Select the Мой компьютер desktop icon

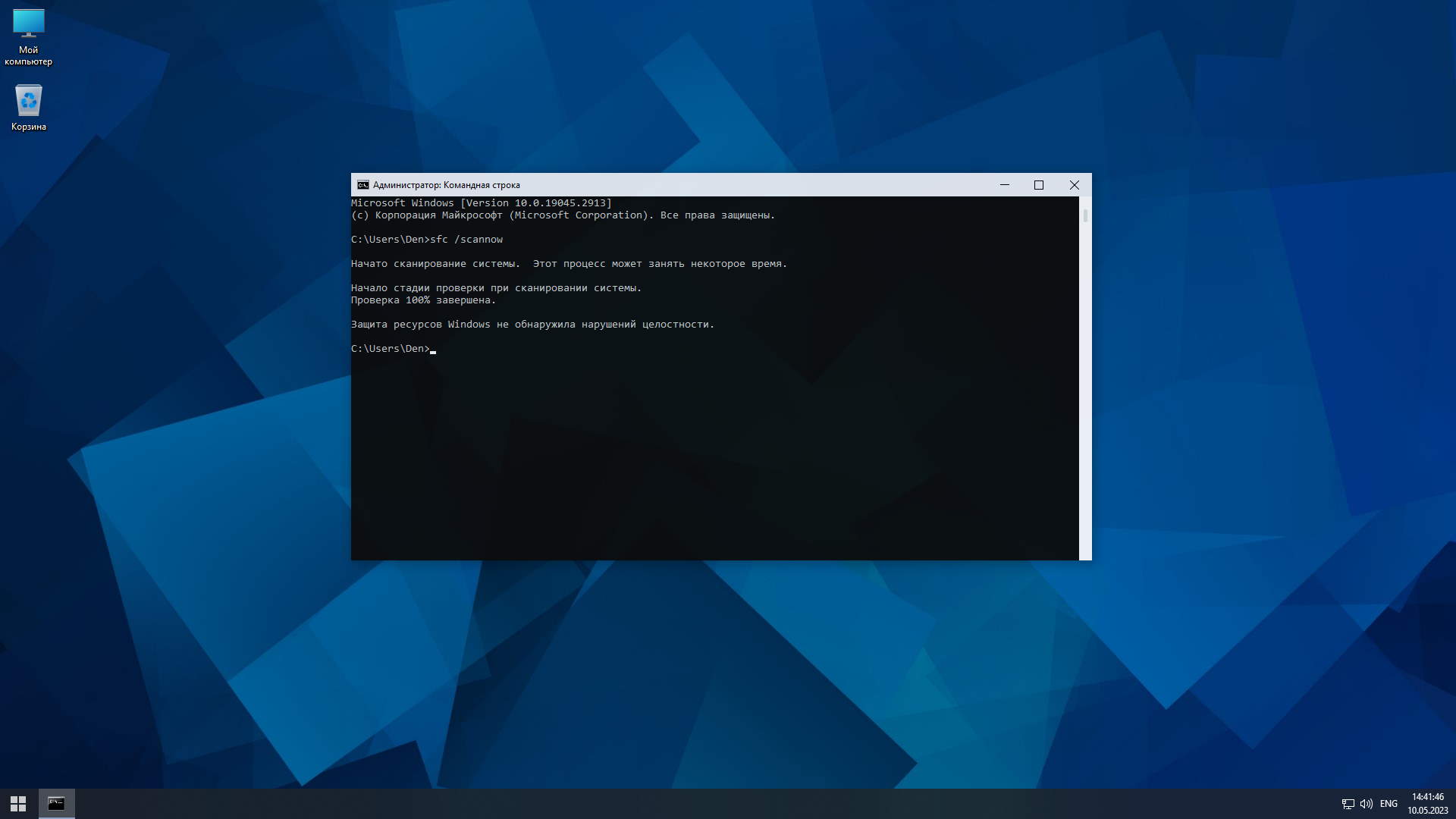click(x=28, y=36)
